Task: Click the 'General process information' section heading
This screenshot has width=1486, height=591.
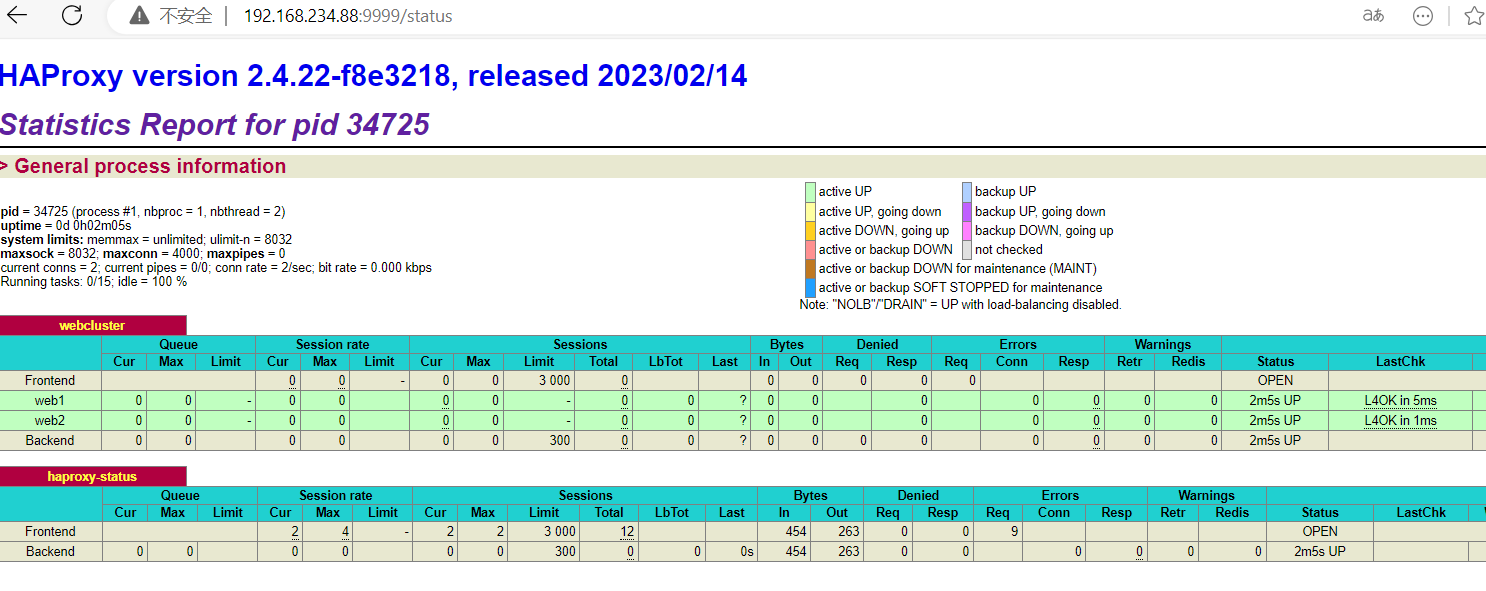Action: [x=150, y=166]
